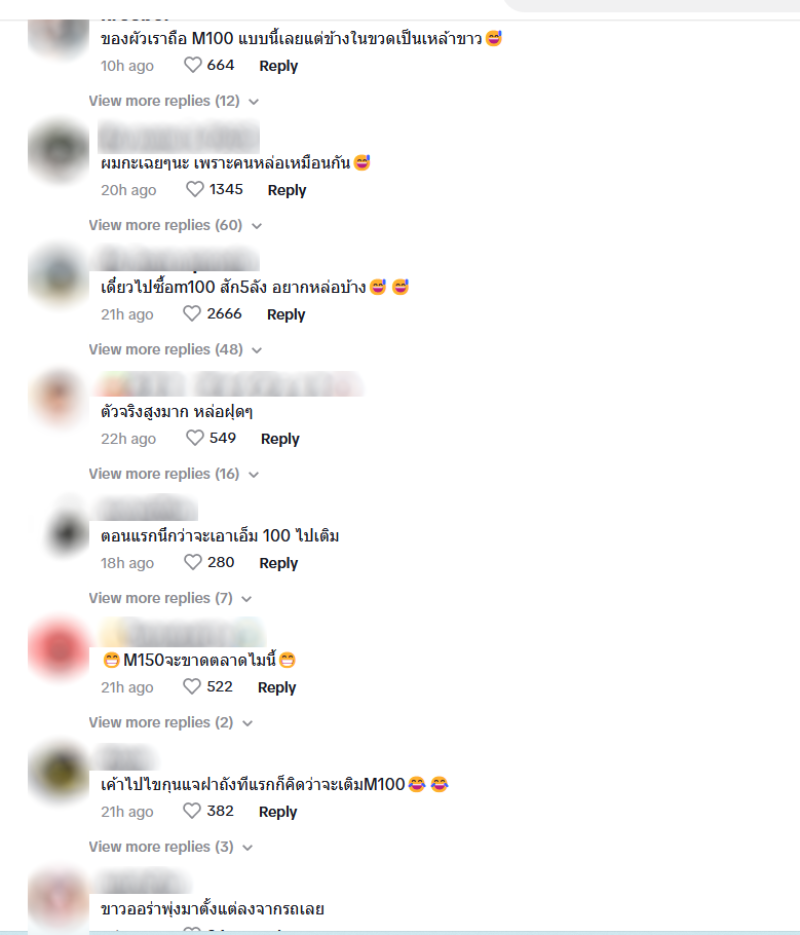Like the comment with 1345 likes
The image size is (800, 935).
(x=195, y=190)
